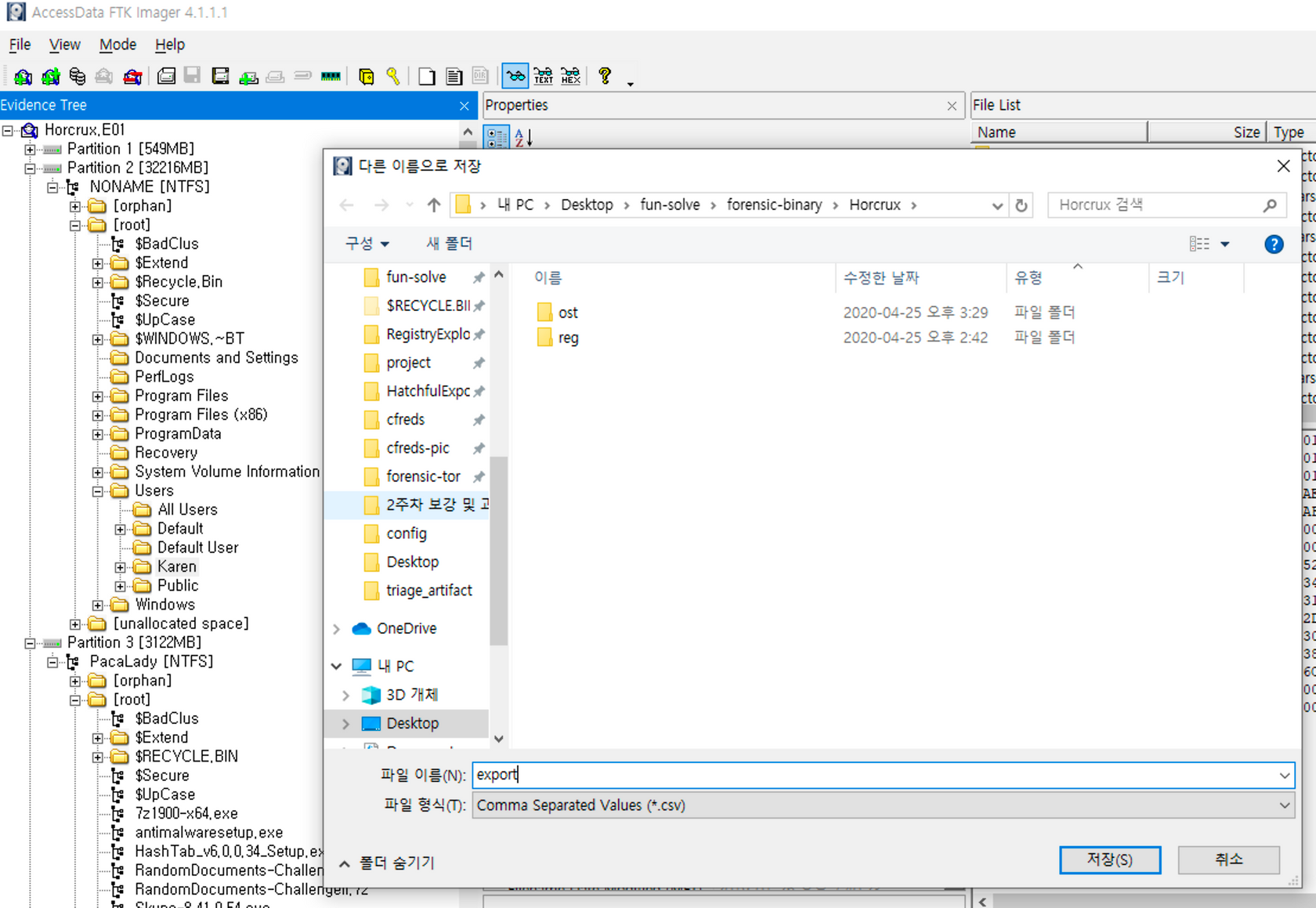Expand the Karen user folder
The image size is (1316, 908).
click(120, 567)
